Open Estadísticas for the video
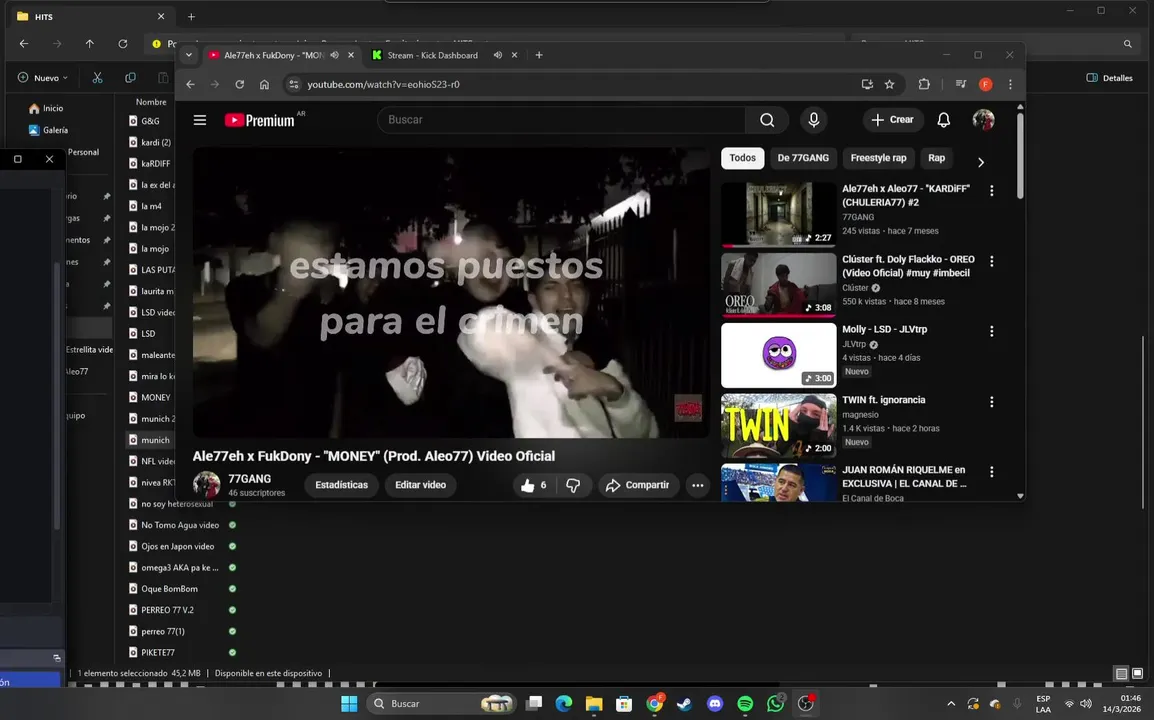 341,485
